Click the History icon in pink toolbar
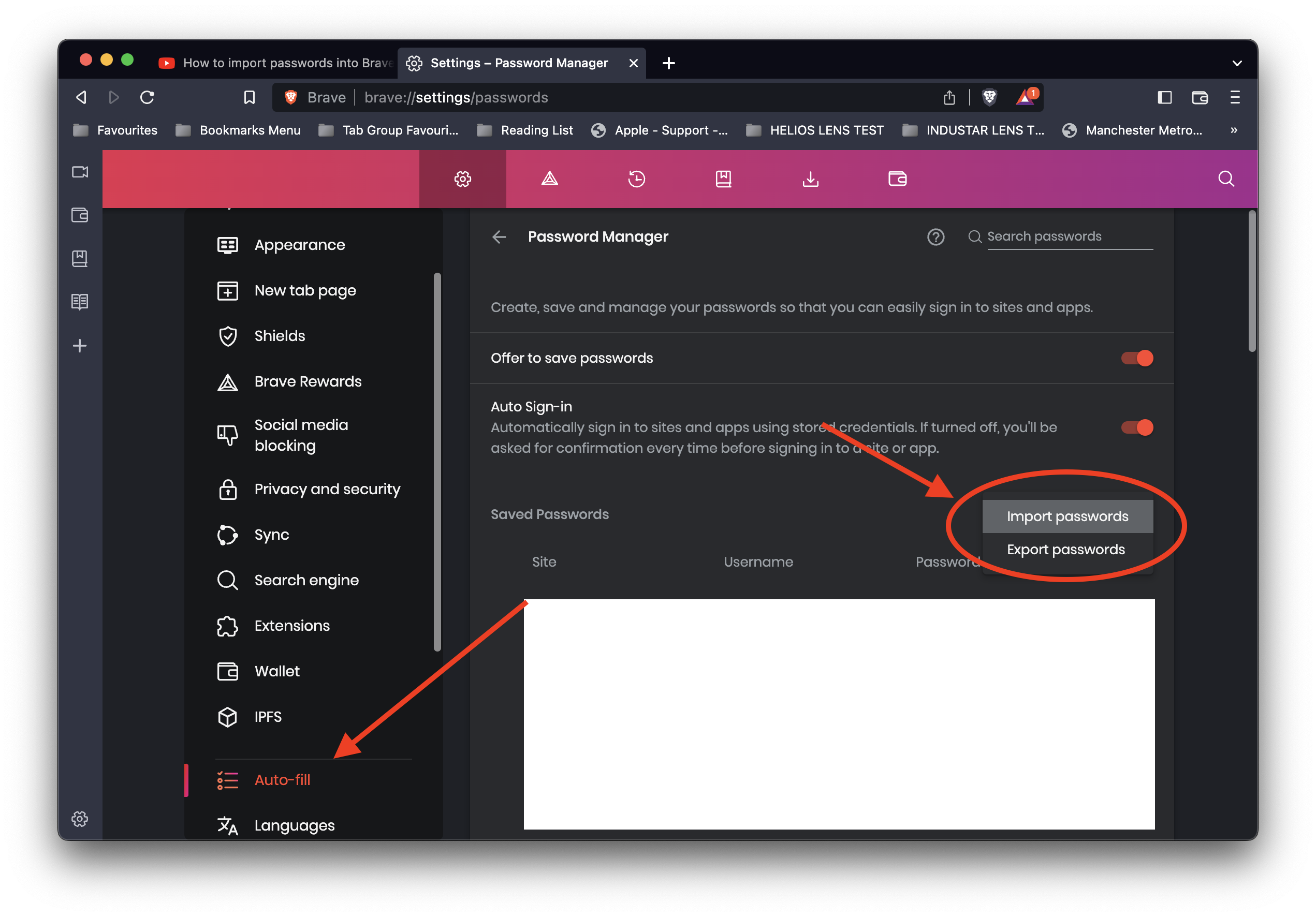 (x=636, y=179)
